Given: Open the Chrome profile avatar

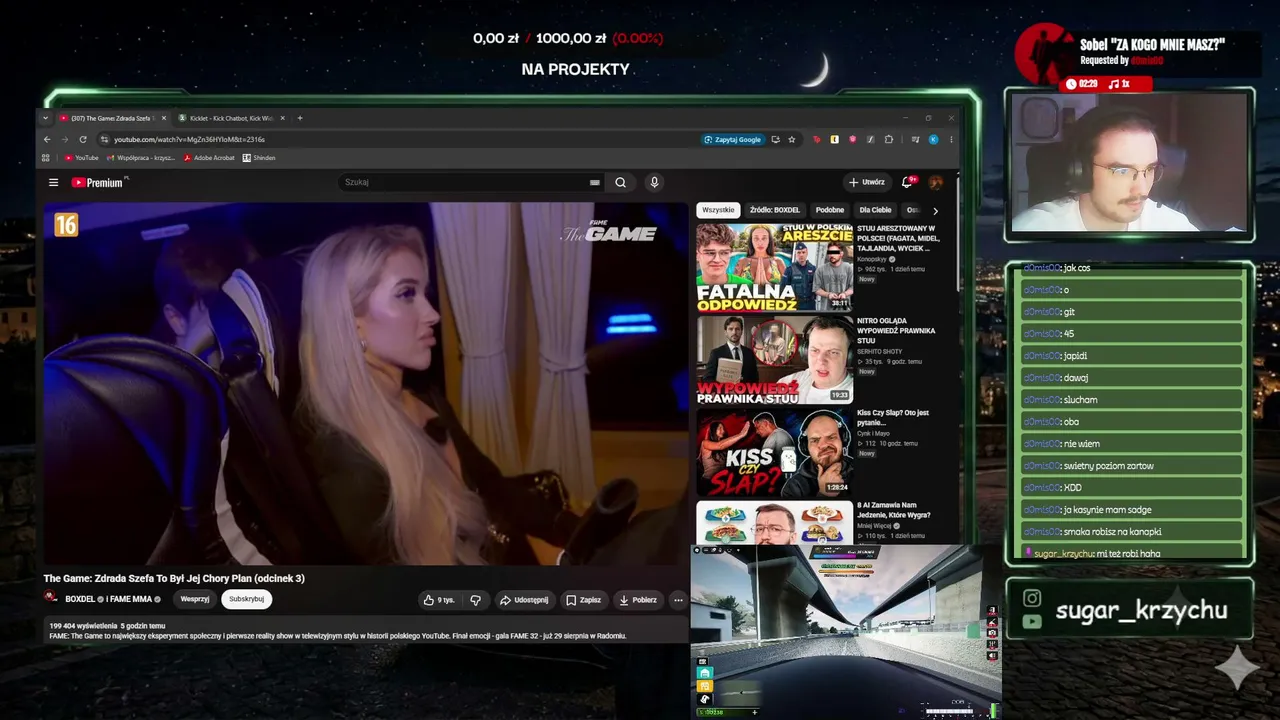Looking at the screenshot, I should [933, 139].
